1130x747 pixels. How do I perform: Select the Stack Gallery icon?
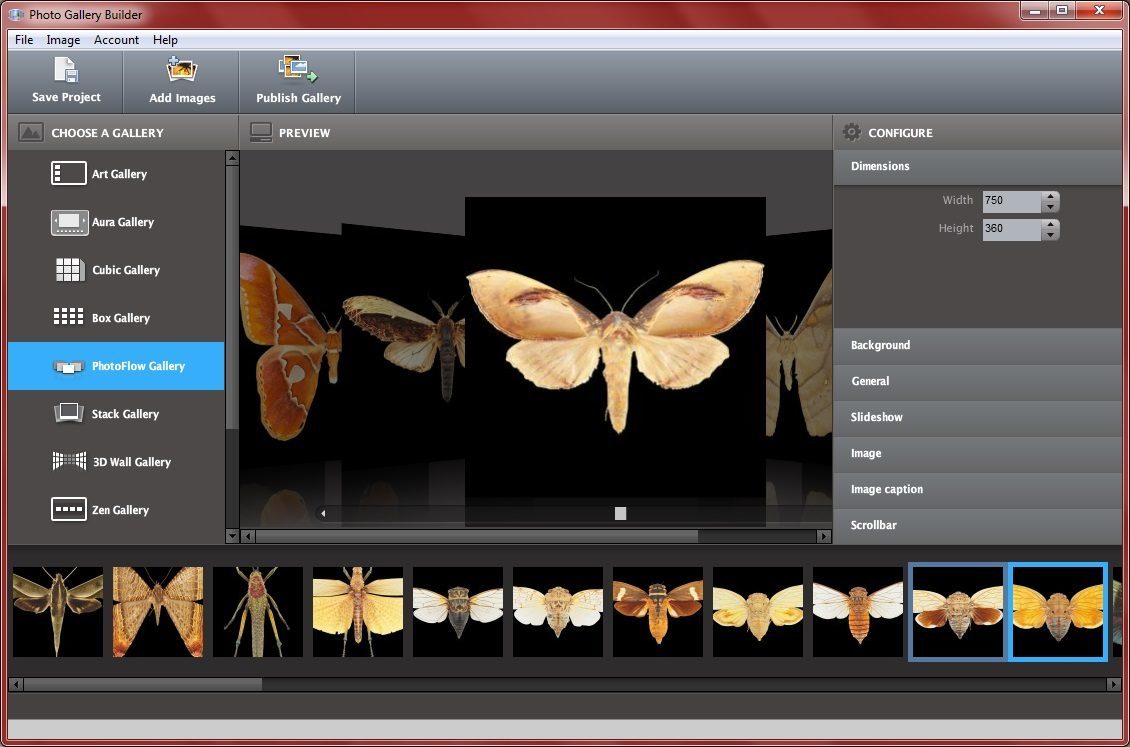tap(68, 413)
